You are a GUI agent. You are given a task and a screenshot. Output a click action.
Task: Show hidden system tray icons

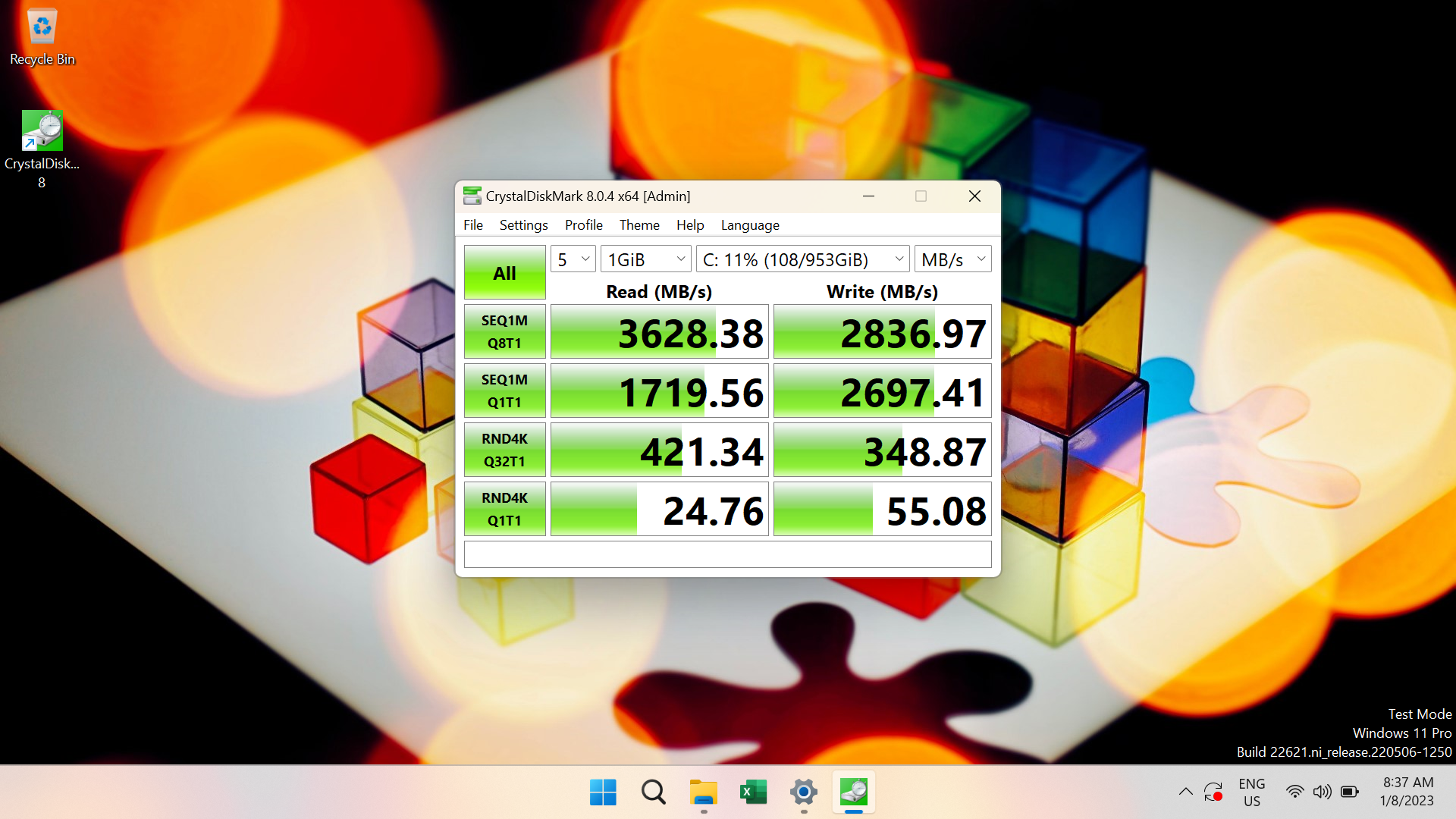click(x=1185, y=792)
